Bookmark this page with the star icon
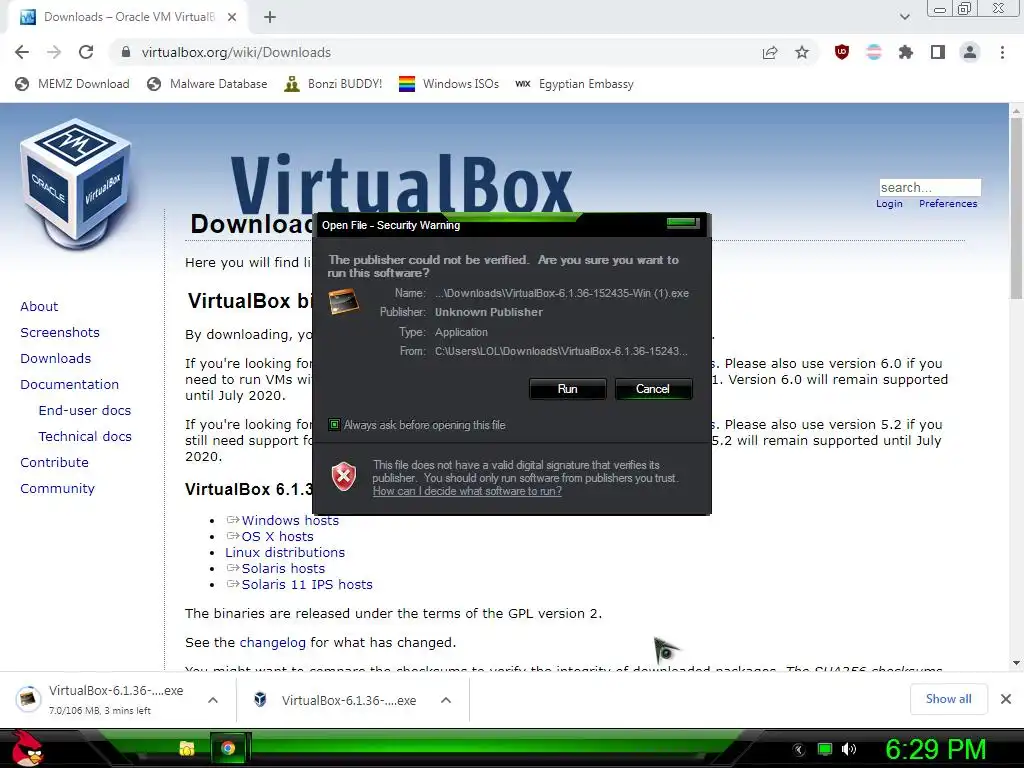Viewport: 1024px width, 768px height. [x=802, y=52]
